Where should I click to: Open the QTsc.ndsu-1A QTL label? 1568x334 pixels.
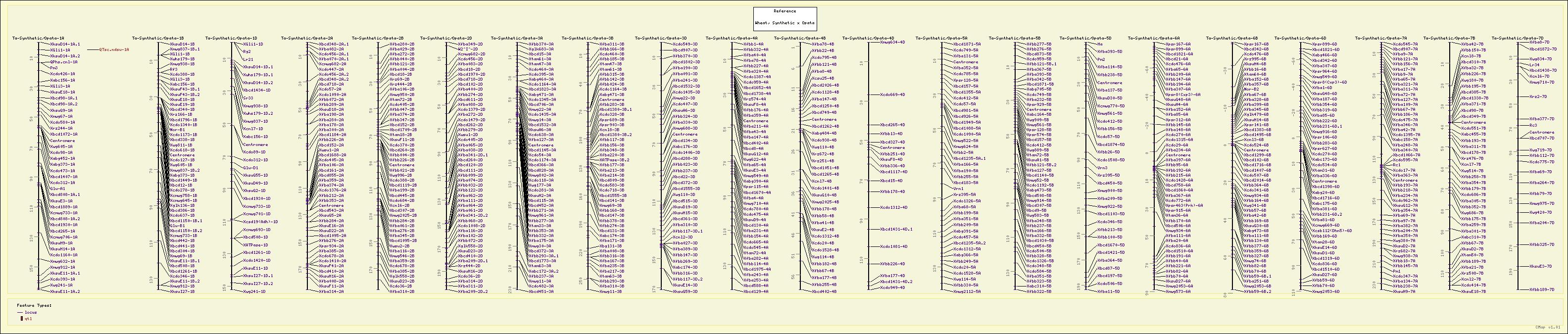click(x=114, y=50)
